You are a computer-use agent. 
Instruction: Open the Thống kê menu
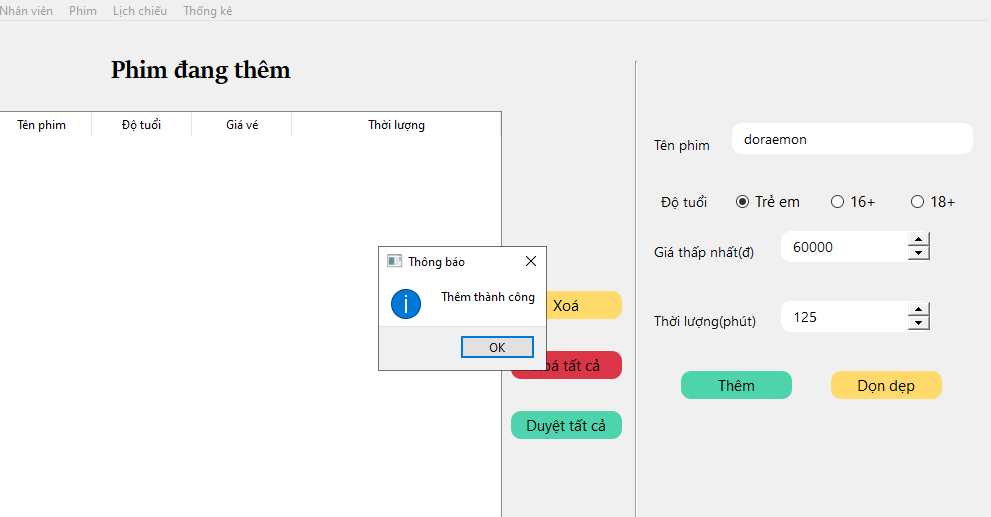(x=207, y=11)
